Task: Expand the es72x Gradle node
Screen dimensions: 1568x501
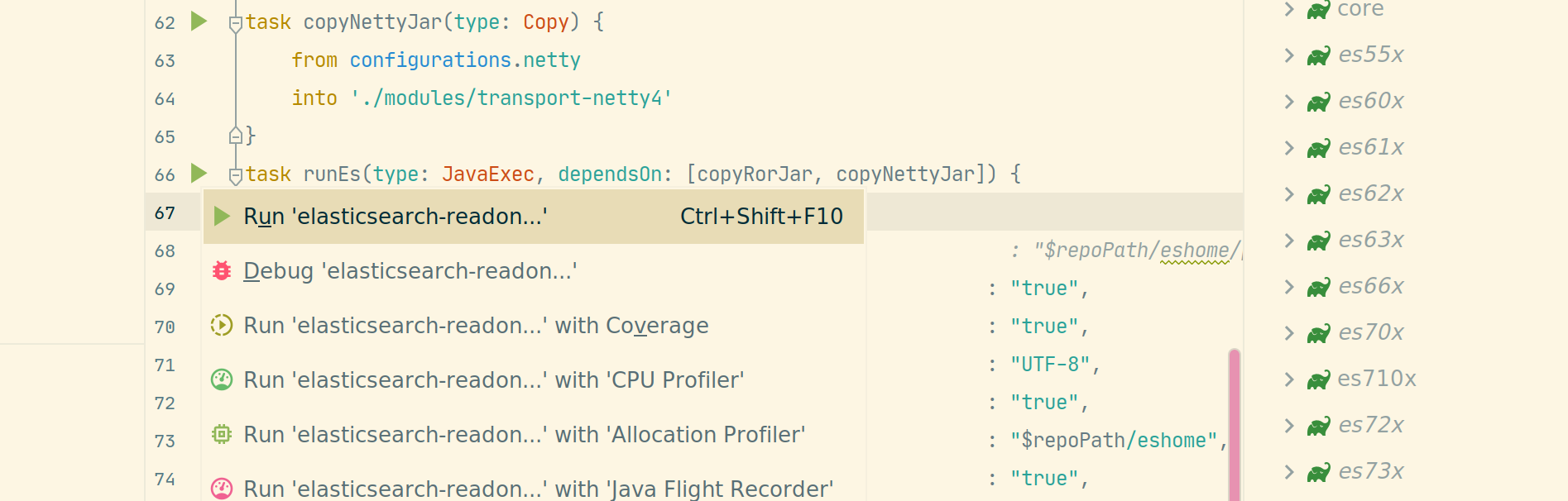Action: [1289, 426]
